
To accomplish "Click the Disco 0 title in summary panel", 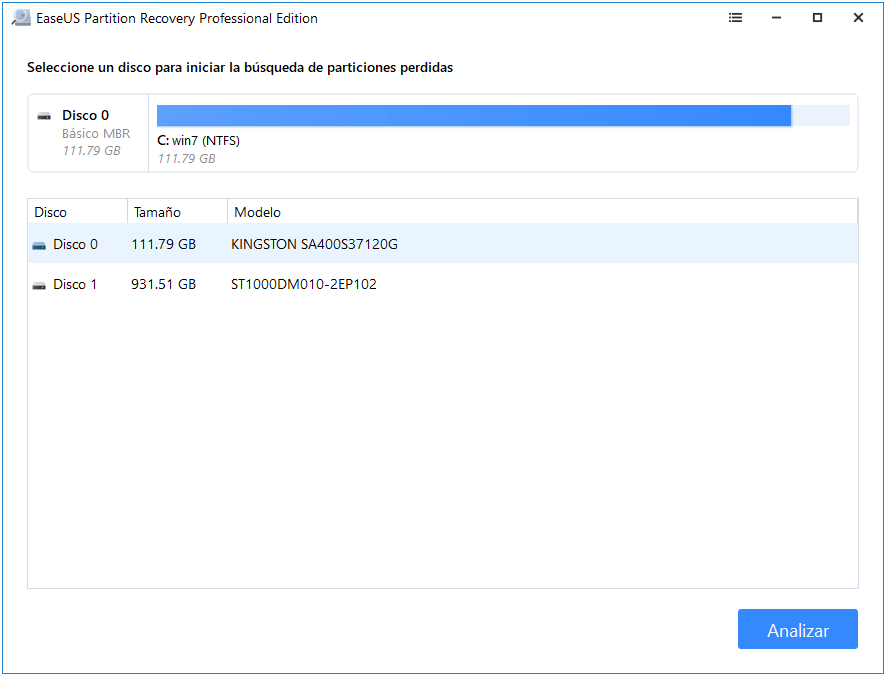I will (x=85, y=115).
